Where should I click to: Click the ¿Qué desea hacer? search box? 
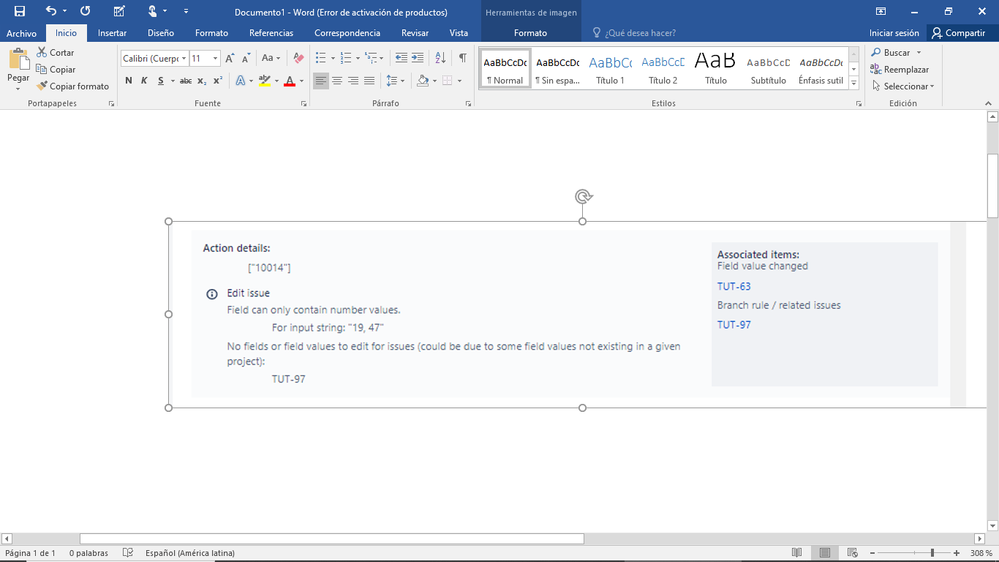tap(640, 33)
